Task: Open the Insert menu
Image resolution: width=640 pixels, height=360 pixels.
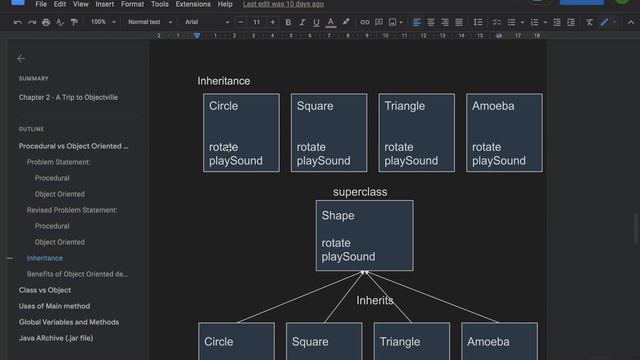Action: pyautogui.click(x=104, y=4)
